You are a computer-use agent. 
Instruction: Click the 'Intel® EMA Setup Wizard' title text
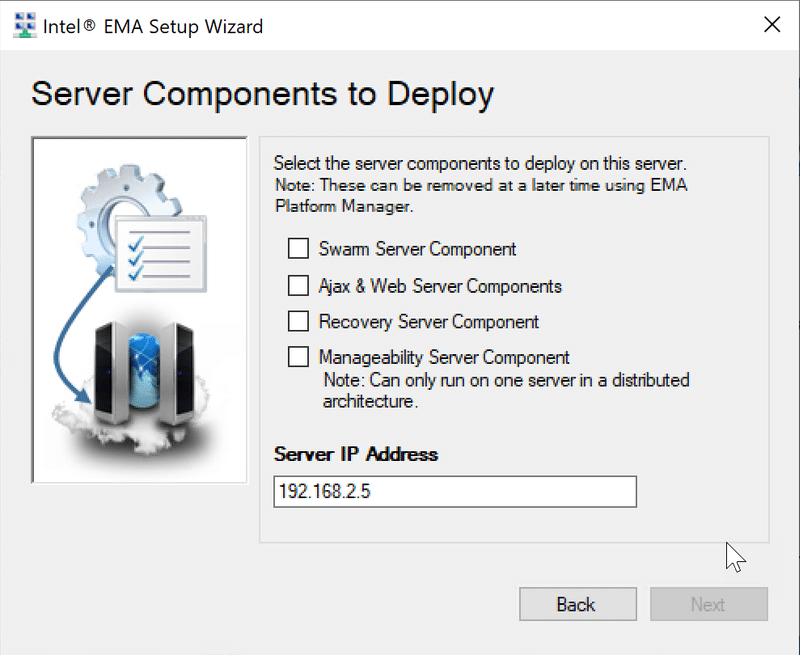click(153, 26)
